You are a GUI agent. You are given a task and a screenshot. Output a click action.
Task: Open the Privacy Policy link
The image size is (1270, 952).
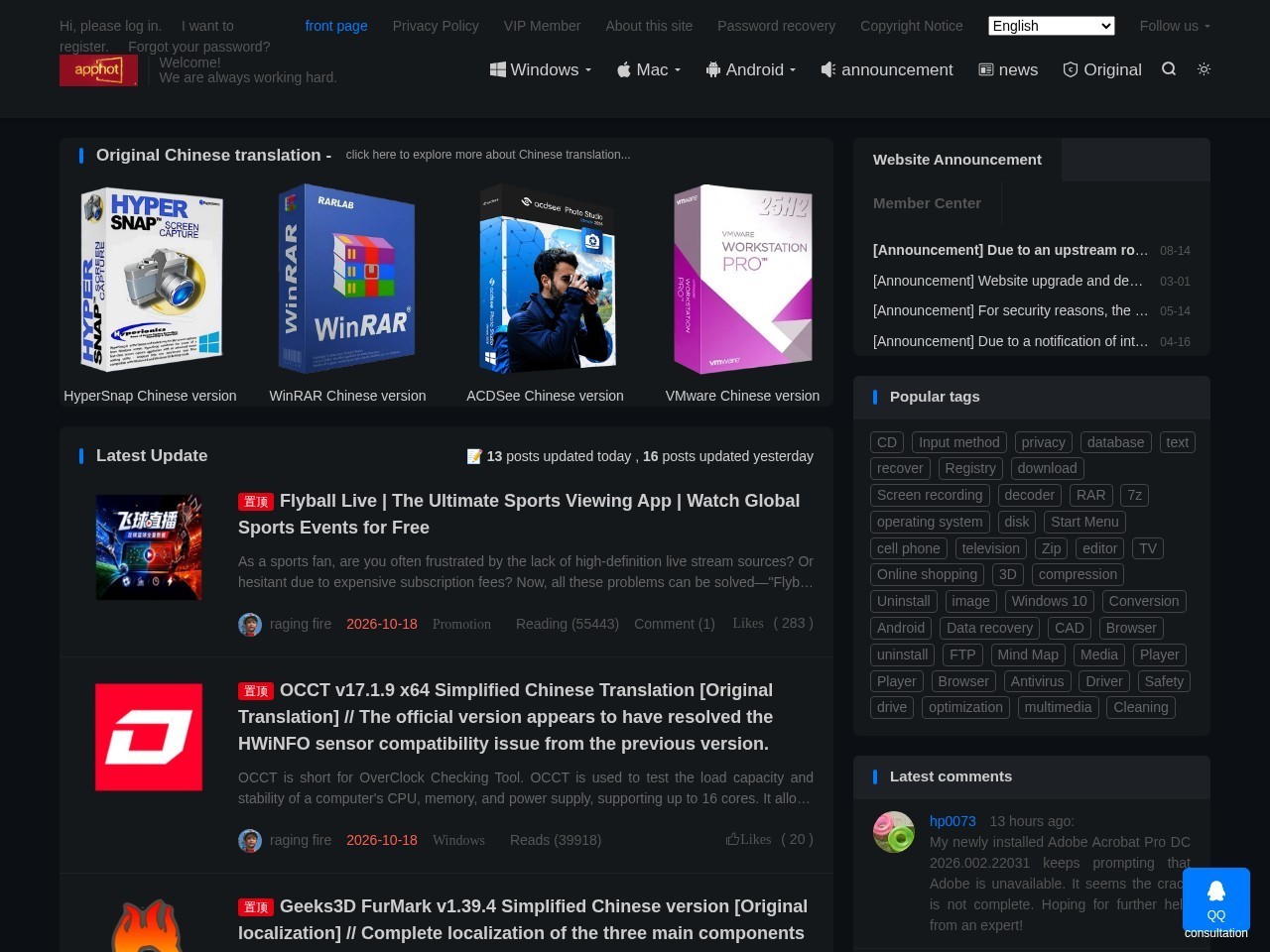(436, 26)
